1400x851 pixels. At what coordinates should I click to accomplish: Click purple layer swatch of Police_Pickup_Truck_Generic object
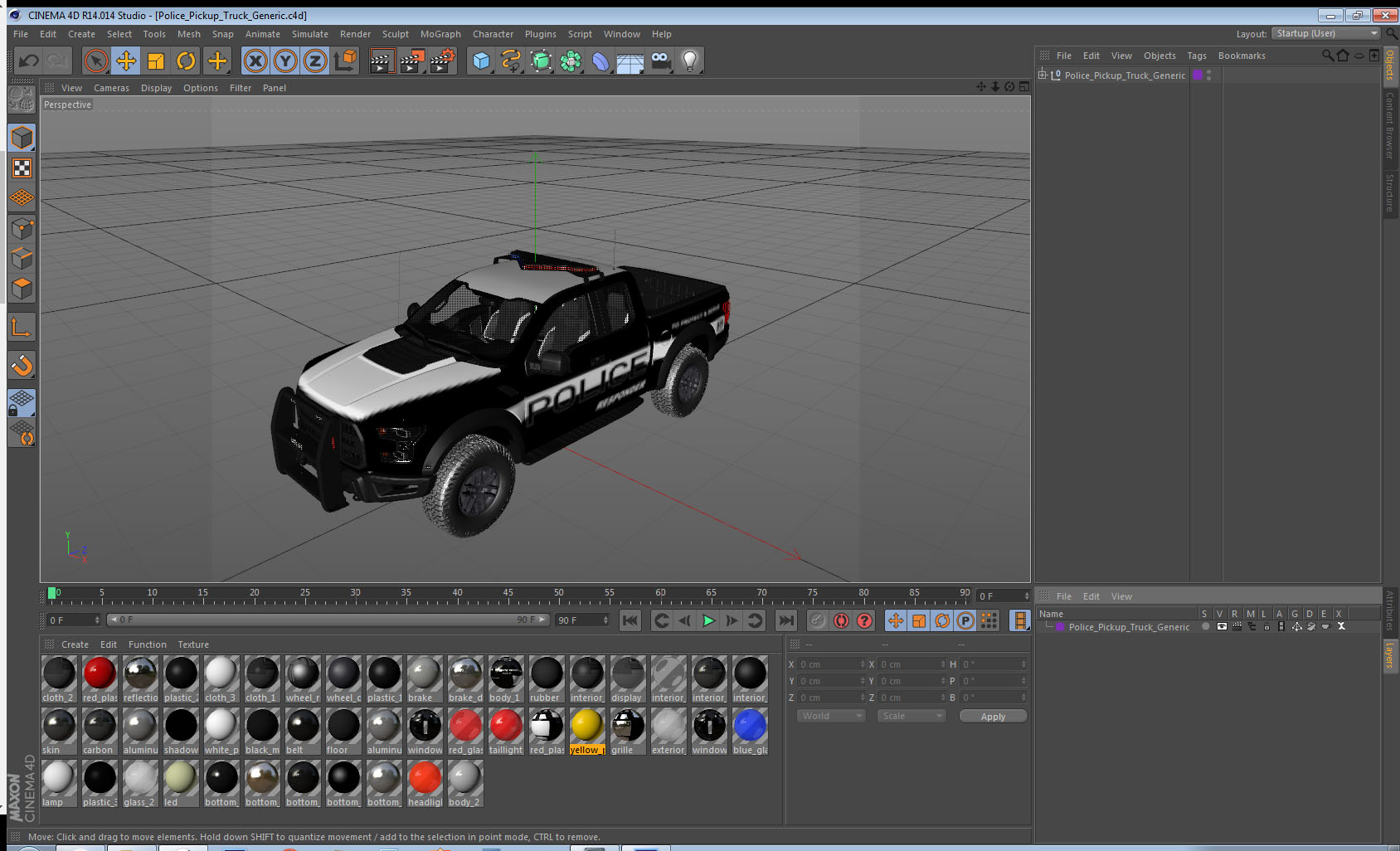click(1198, 75)
